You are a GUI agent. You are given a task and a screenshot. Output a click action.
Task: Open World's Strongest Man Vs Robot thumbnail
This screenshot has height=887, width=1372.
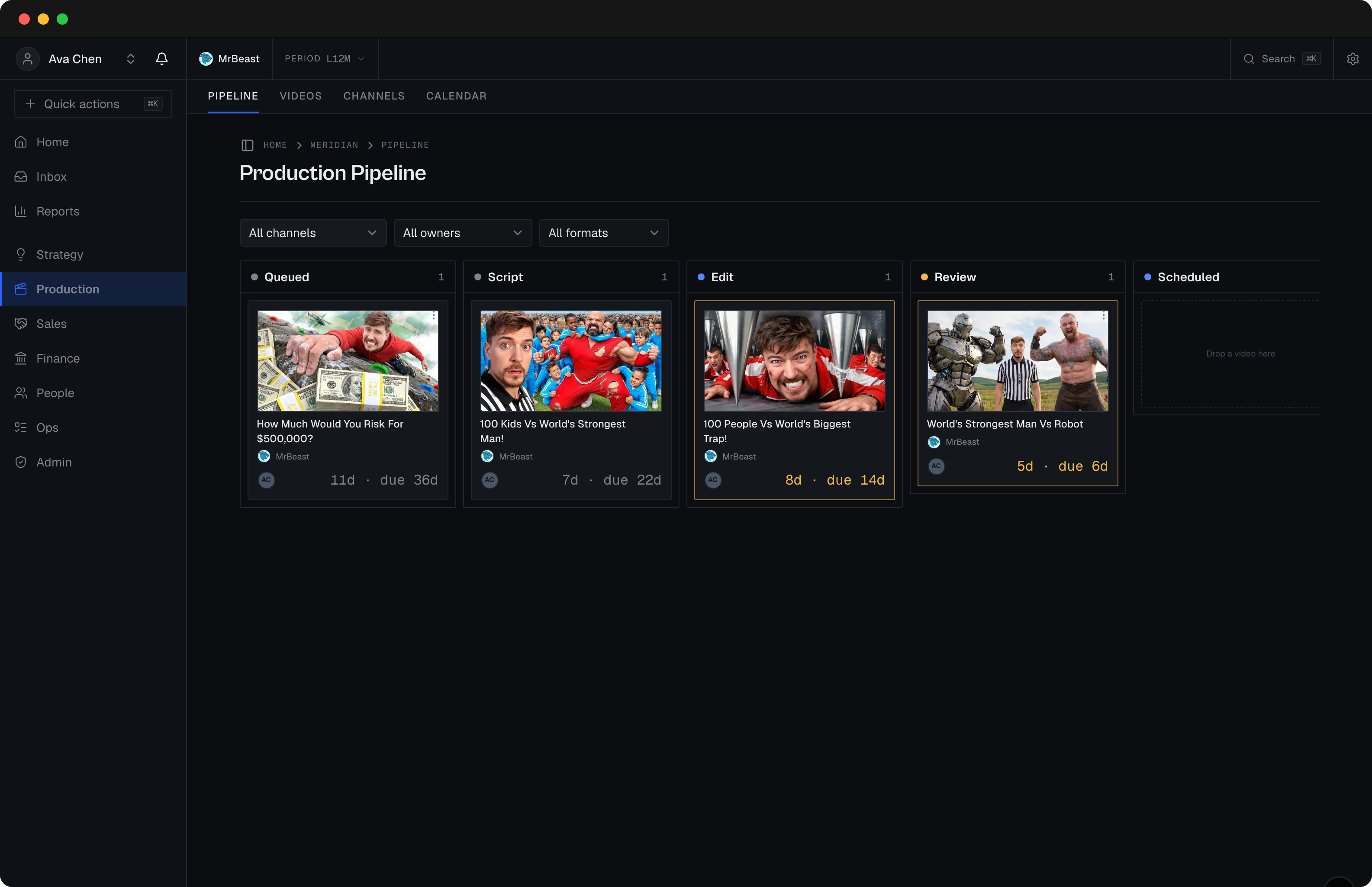(1017, 360)
